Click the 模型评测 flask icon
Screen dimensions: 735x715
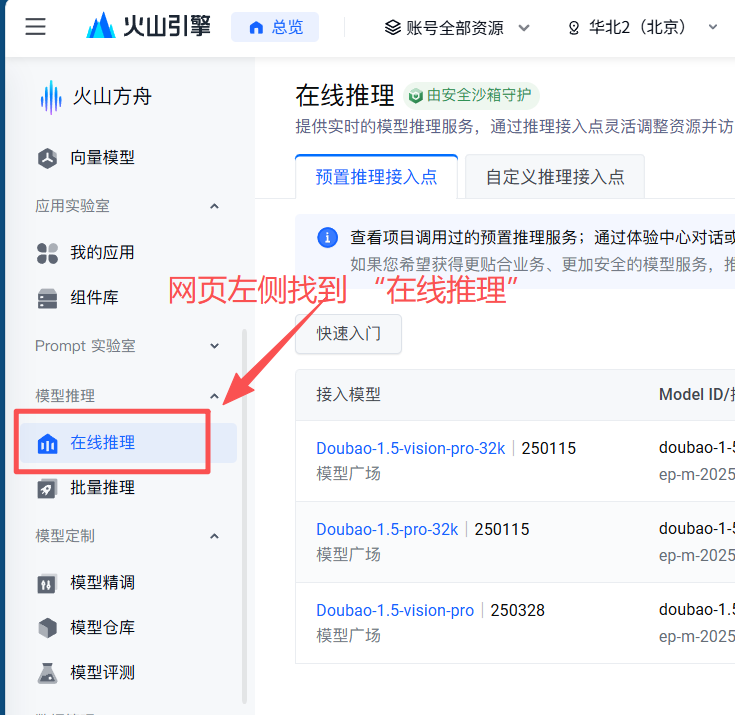47,673
